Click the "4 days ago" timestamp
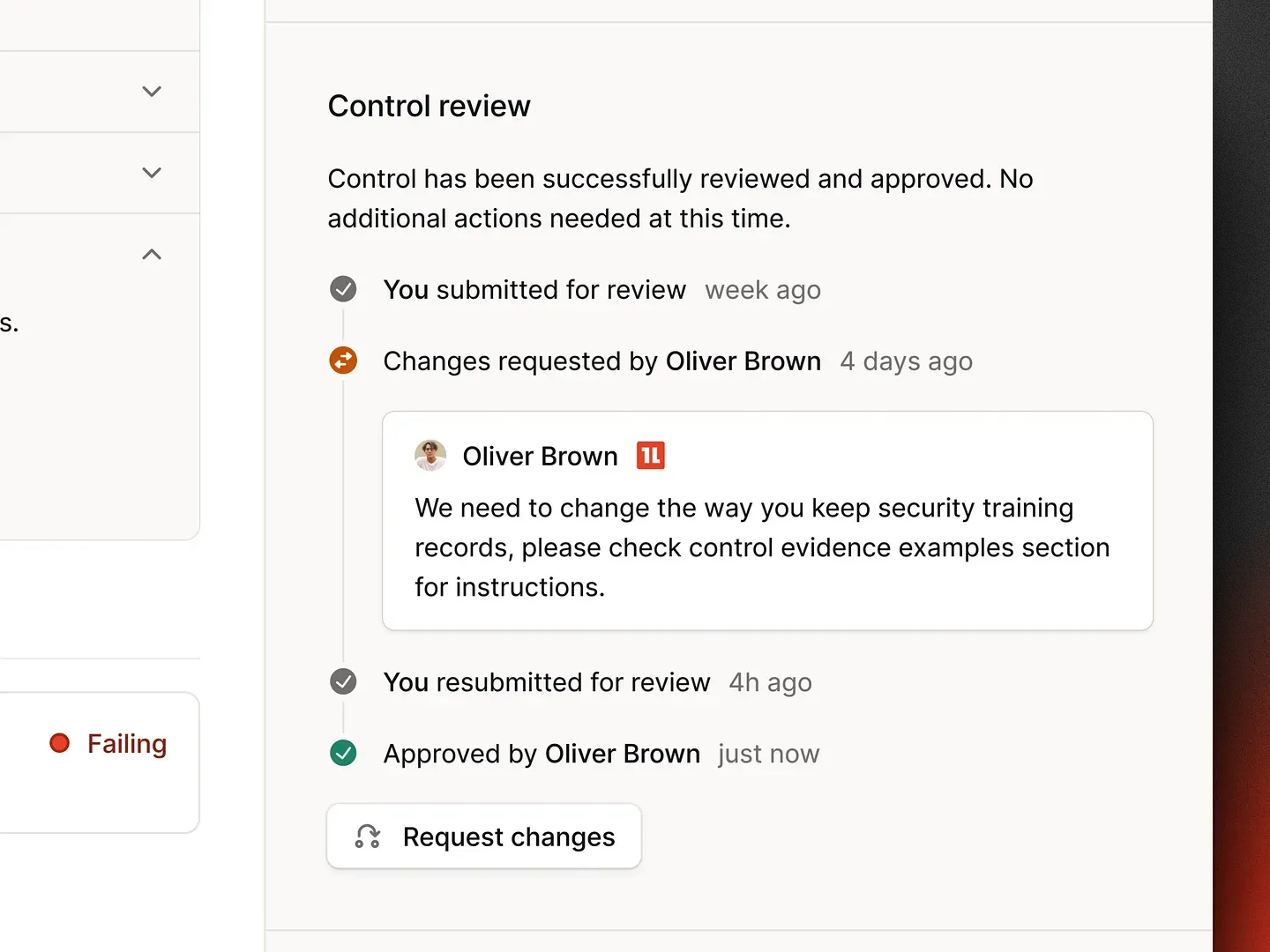Image resolution: width=1270 pixels, height=952 pixels. (x=906, y=361)
